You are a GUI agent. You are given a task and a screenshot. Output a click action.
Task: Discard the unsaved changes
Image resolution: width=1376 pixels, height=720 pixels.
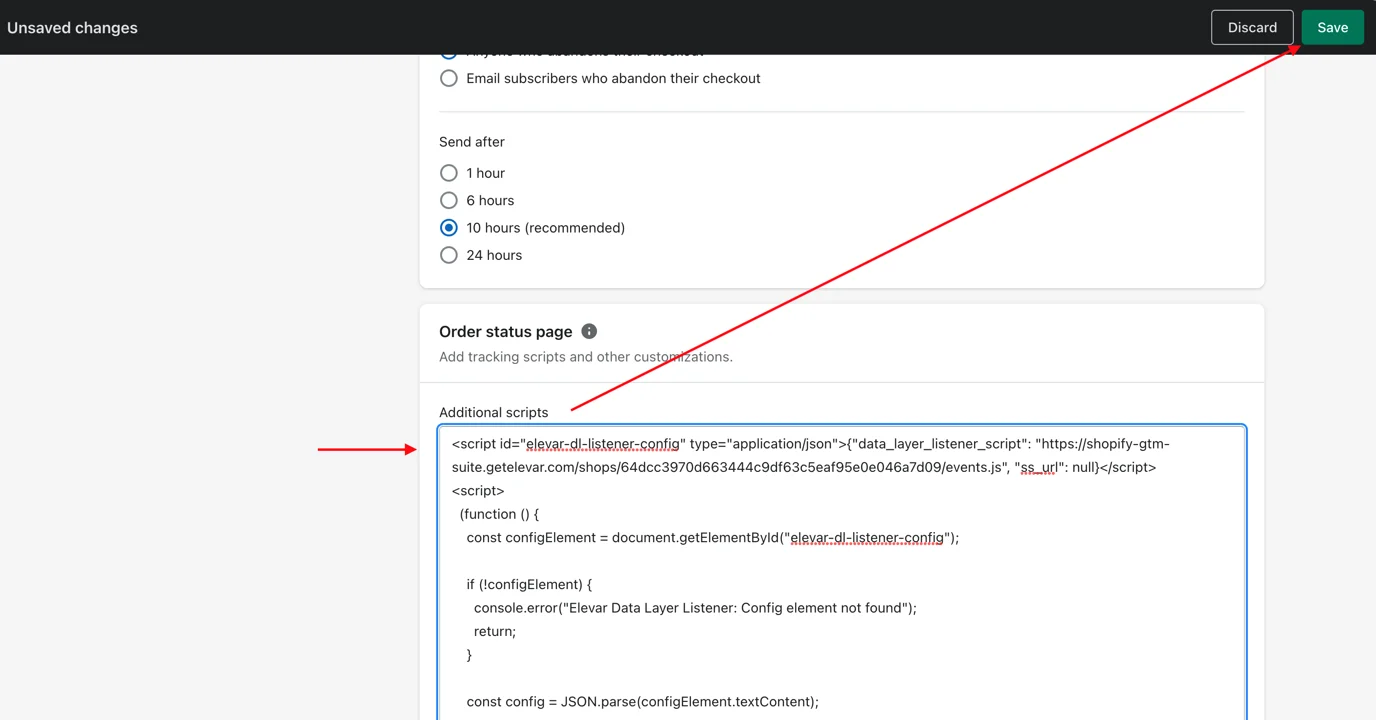(x=1252, y=27)
